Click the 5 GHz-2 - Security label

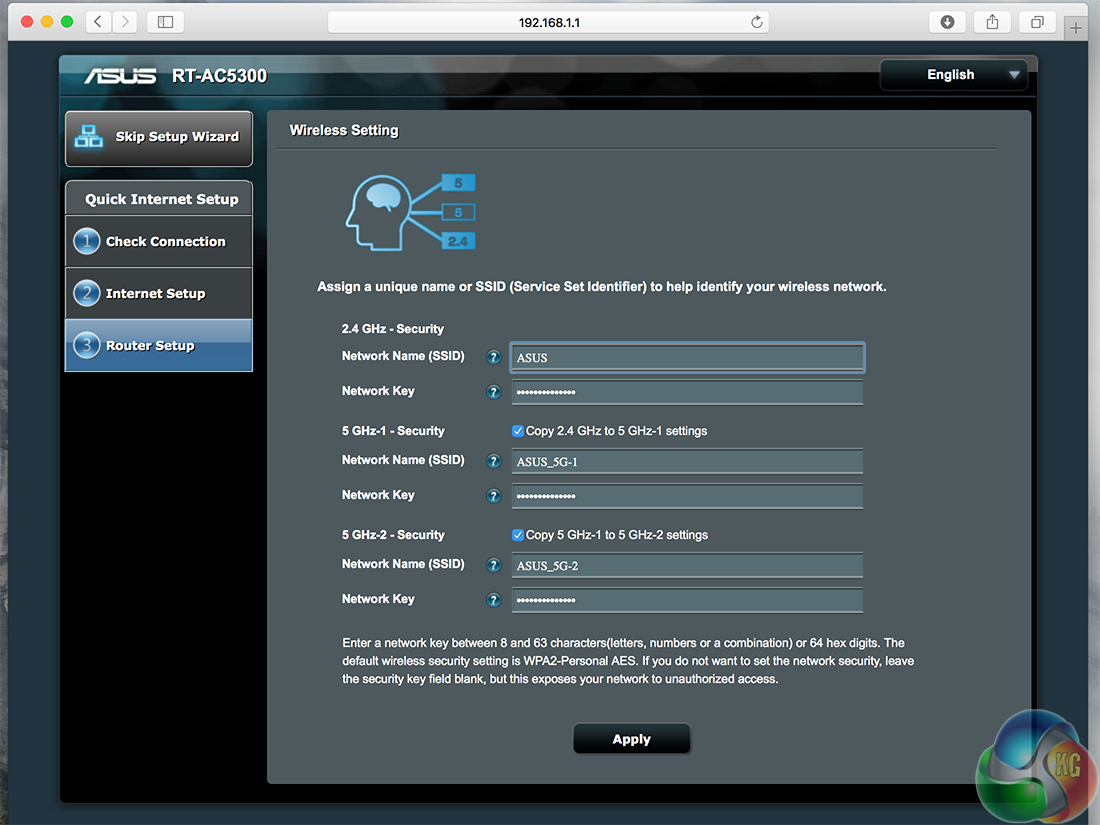tap(393, 535)
